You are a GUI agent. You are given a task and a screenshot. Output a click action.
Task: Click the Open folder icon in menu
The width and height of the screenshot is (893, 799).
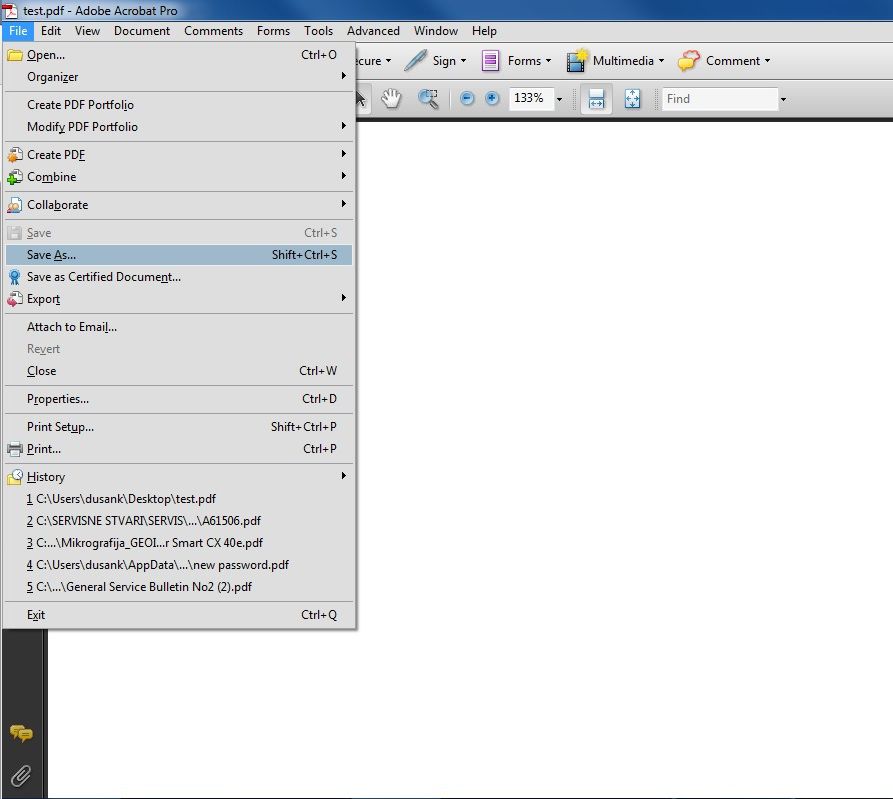(15, 55)
